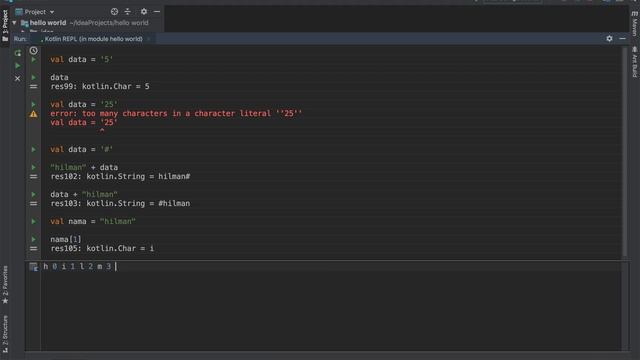The height and width of the screenshot is (360, 640).
Task: Click the 'val nama = "hilman"' line
Action: click(93, 221)
